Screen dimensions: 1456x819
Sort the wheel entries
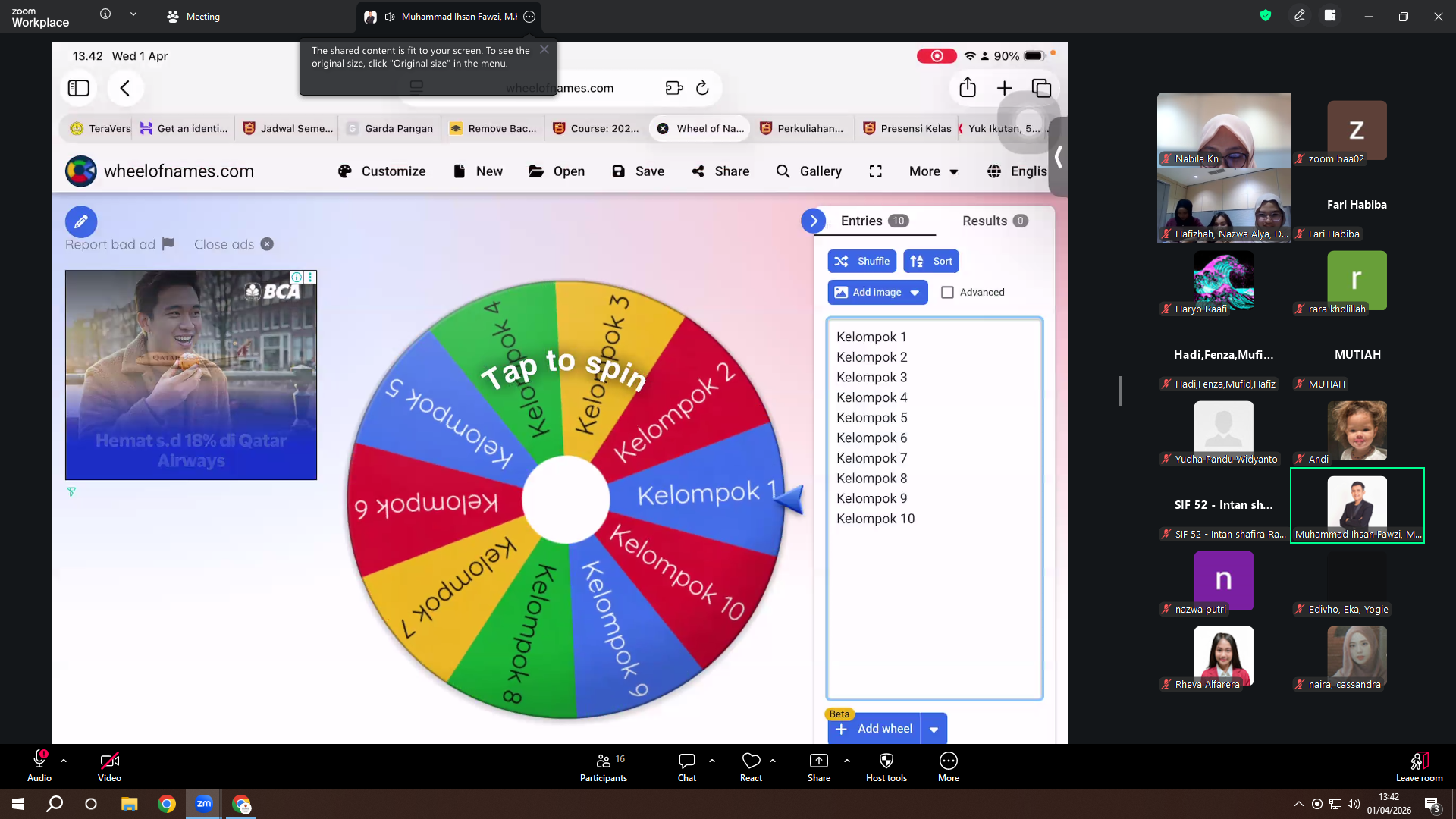[x=931, y=261]
